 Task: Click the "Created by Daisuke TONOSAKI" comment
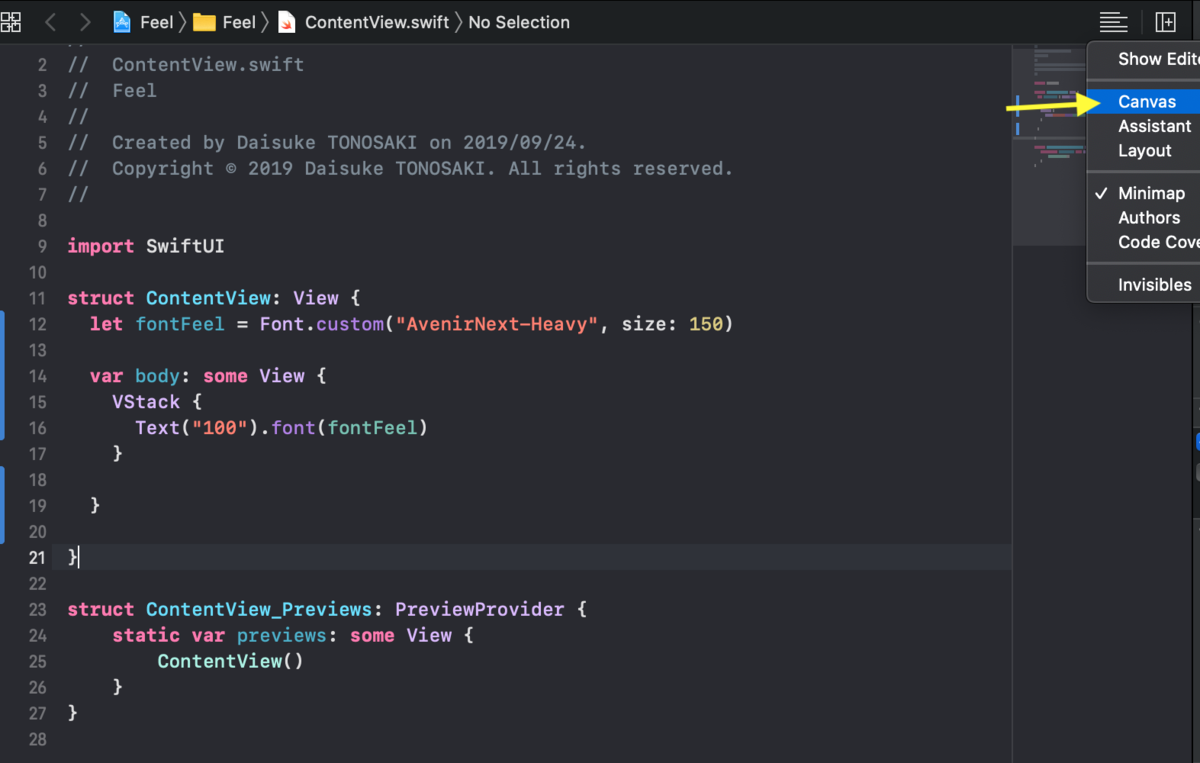pos(327,143)
